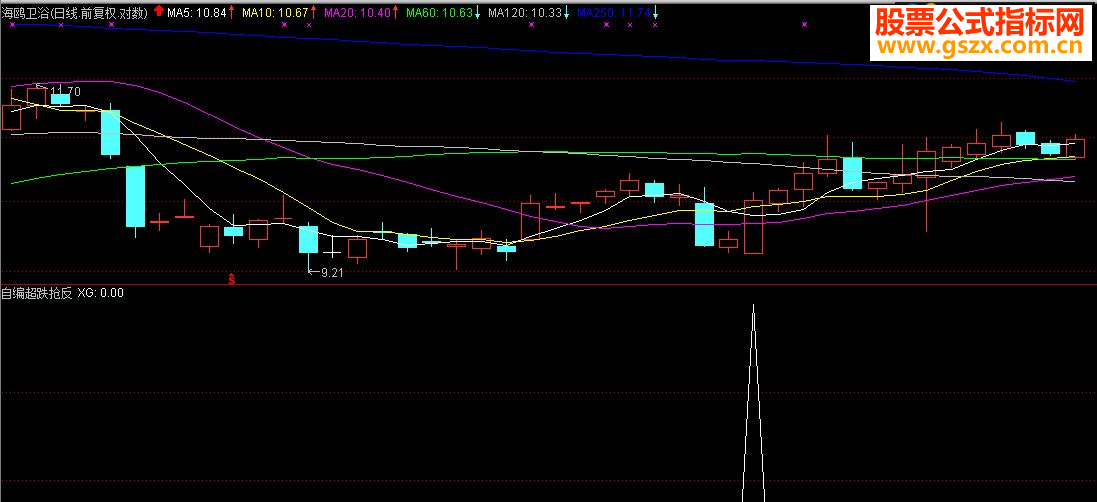
Task: Click the red up arrow after MA20 value
Action: pyautogui.click(x=396, y=11)
